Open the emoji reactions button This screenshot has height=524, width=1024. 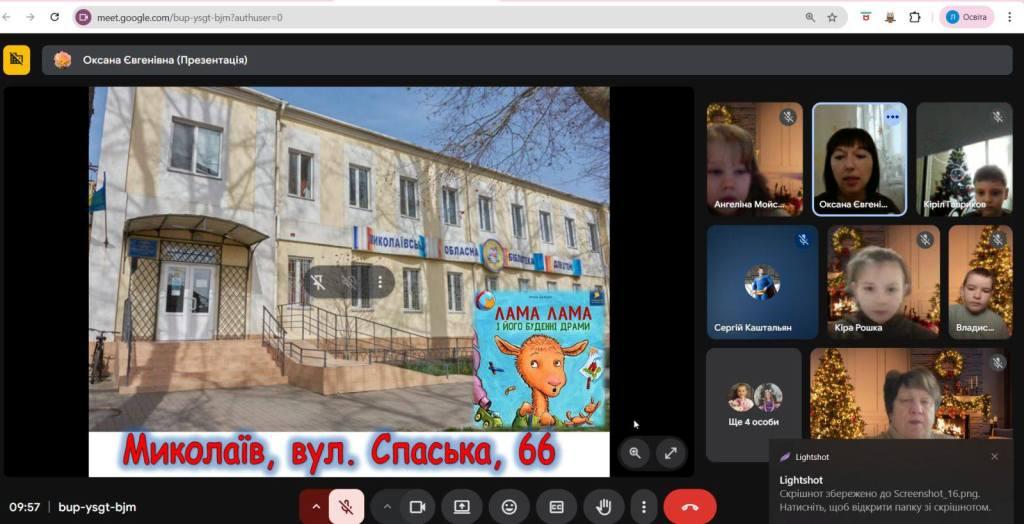click(509, 507)
